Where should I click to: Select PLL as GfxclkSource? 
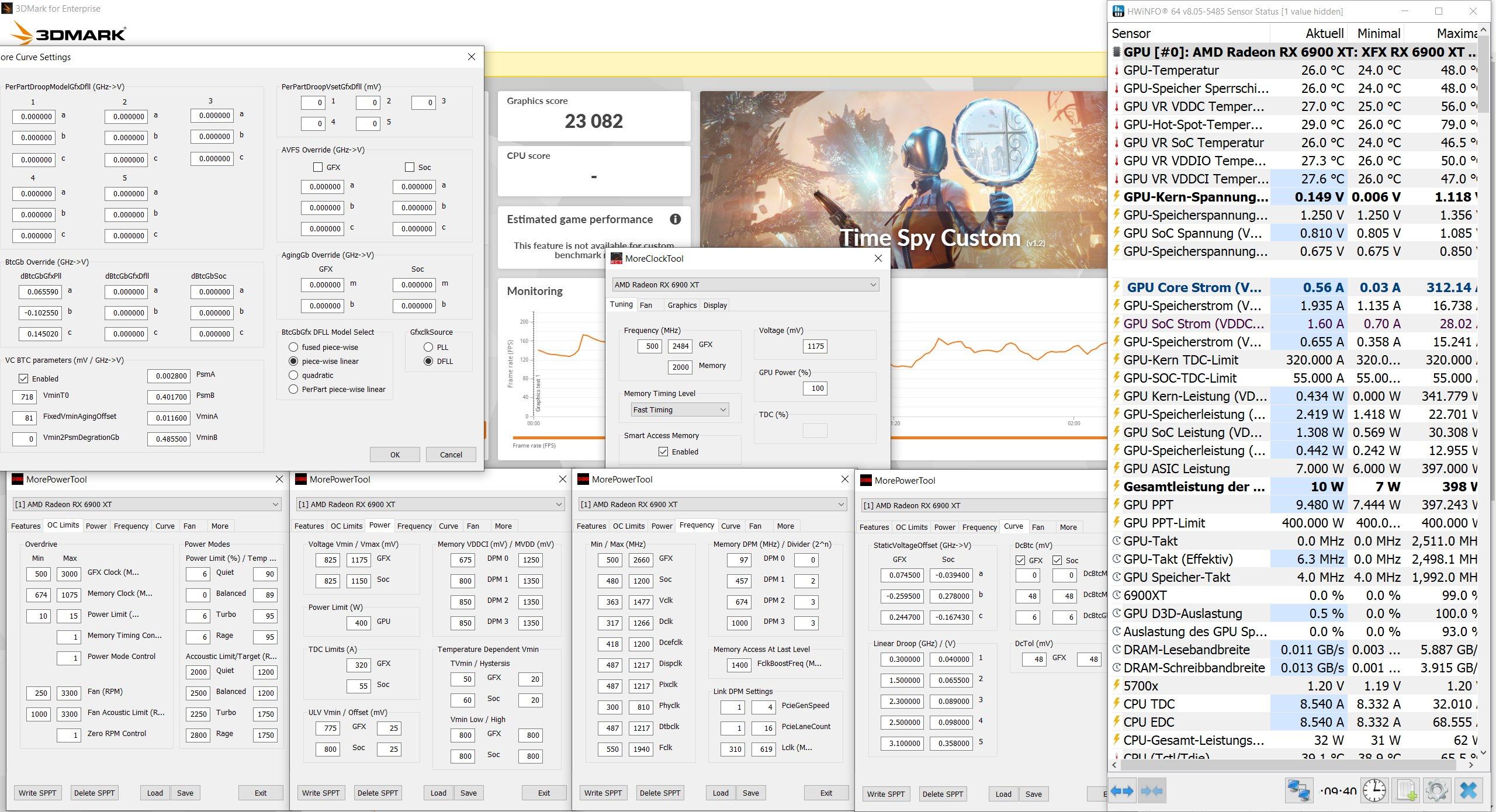click(x=428, y=347)
